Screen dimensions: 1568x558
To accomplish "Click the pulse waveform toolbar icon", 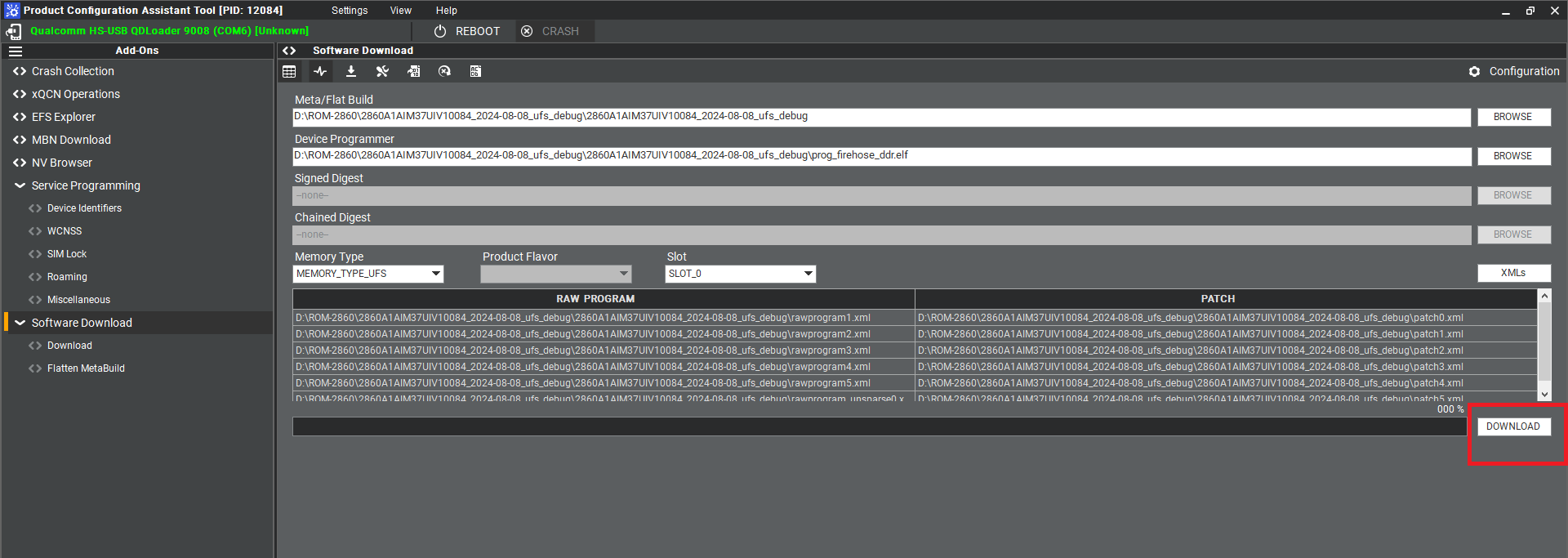I will pos(320,72).
